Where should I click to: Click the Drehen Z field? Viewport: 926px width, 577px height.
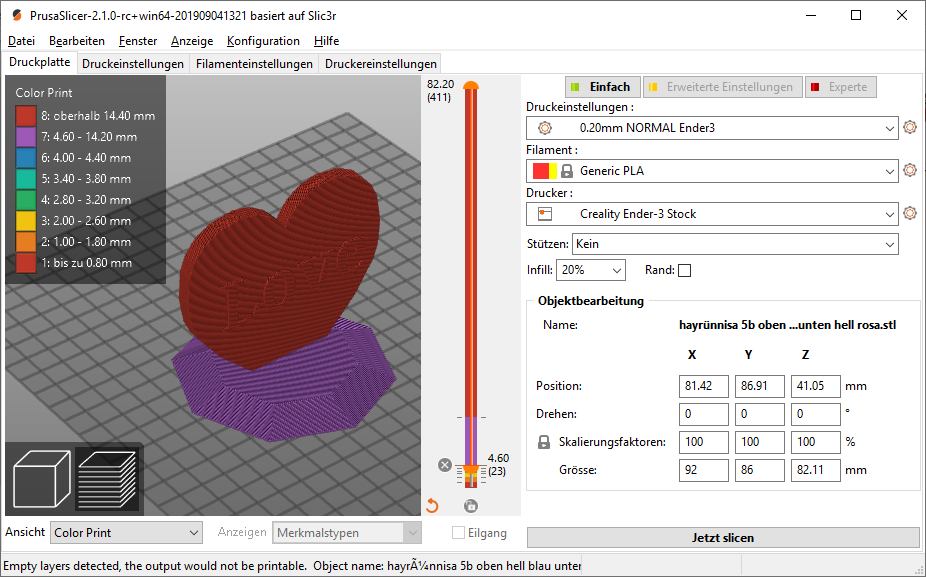816,414
